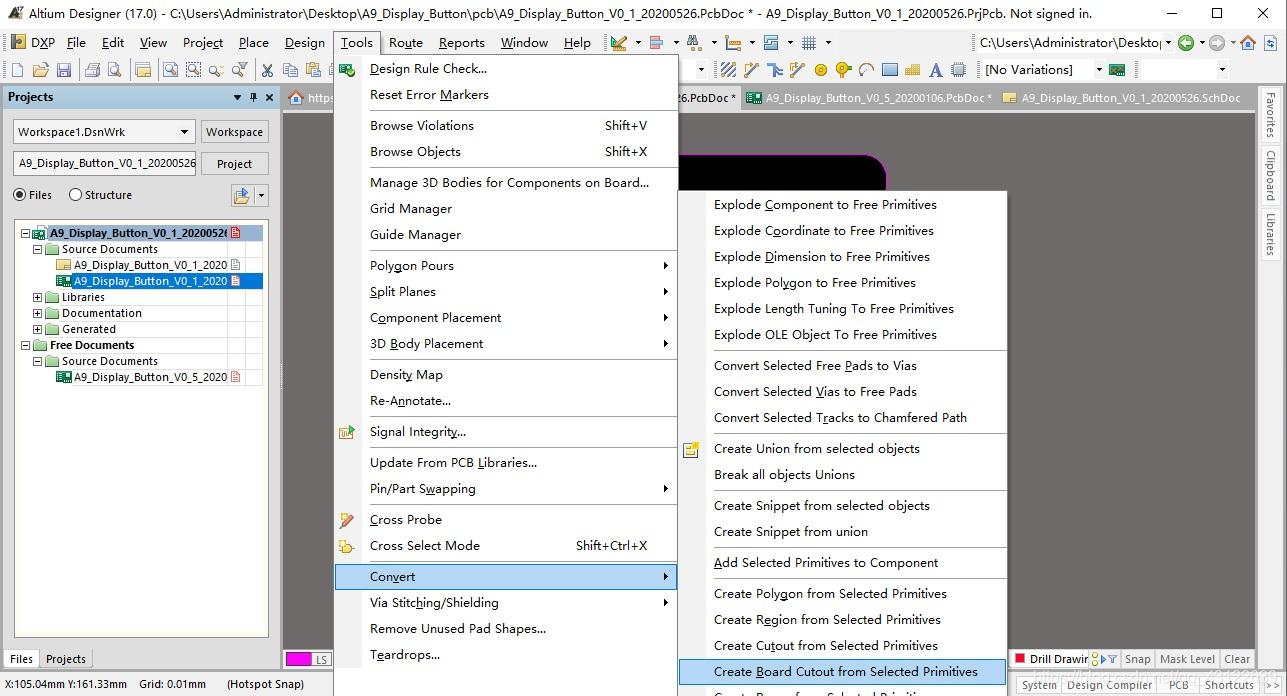Expand the Documentation folder node
This screenshot has width=1287, height=696.
point(38,313)
